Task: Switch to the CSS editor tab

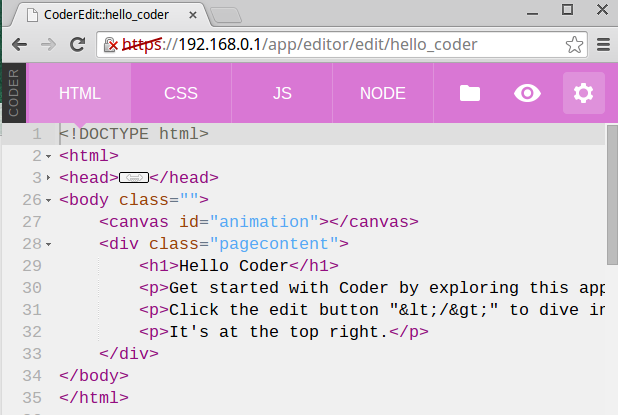Action: [181, 93]
